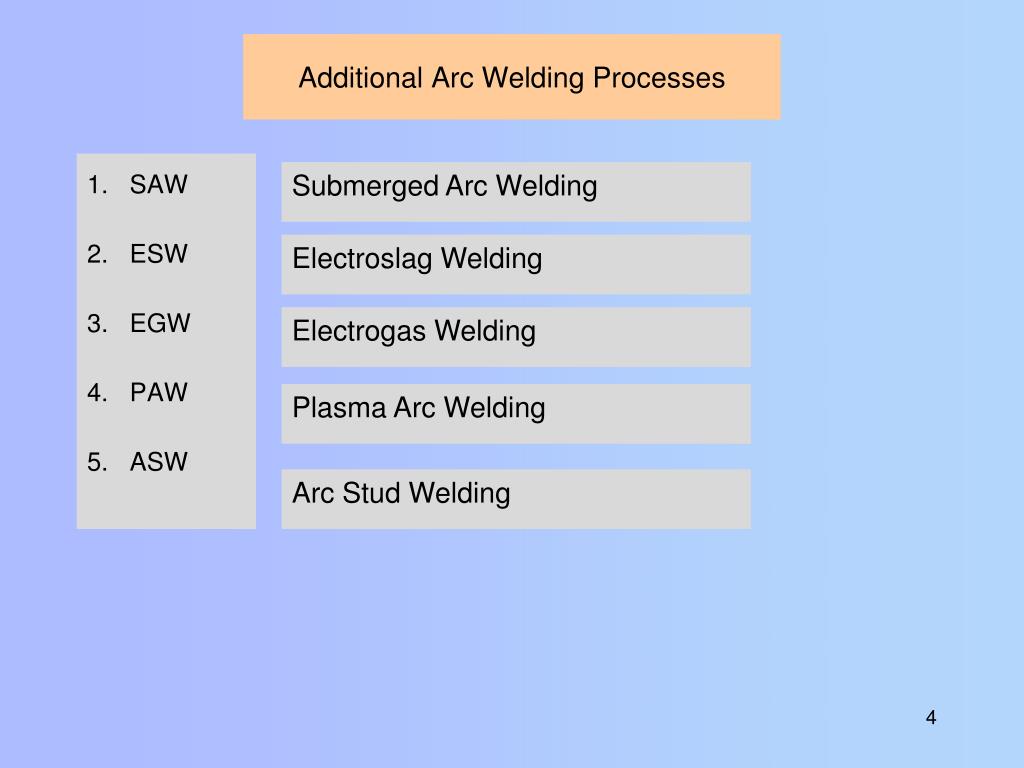Click the Plasma Arc Welding box
The width and height of the screenshot is (1024, 768).
click(516, 414)
